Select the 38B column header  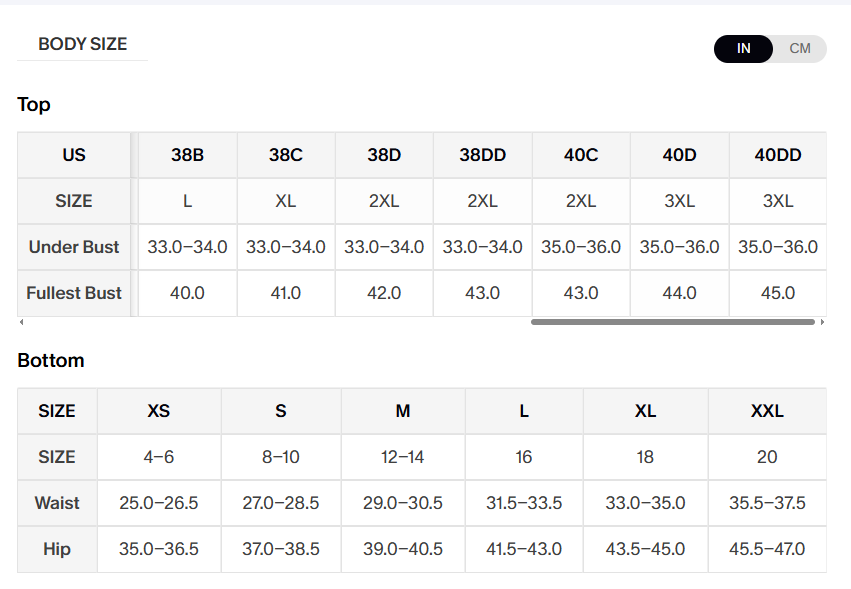(x=188, y=155)
